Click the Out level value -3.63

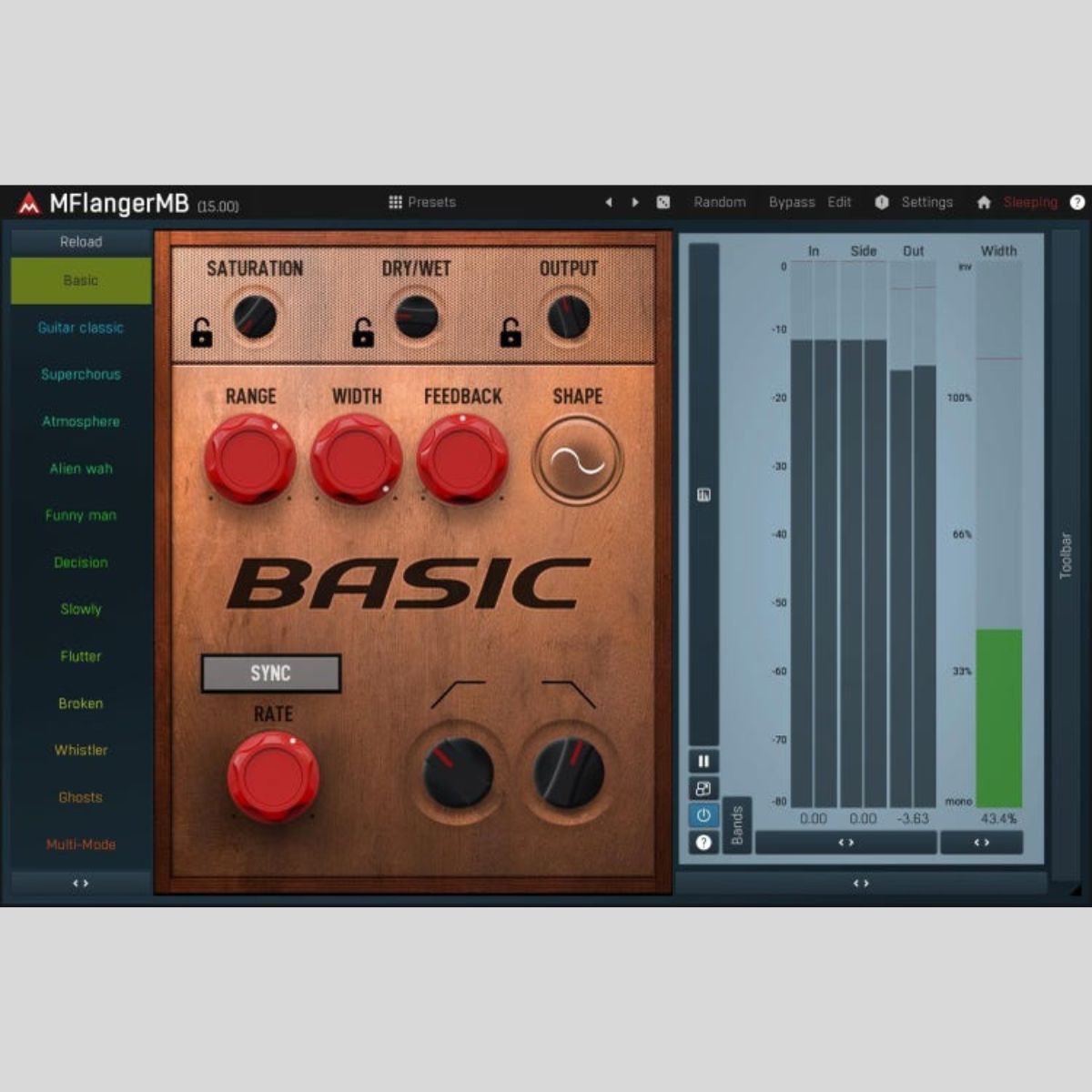tap(913, 819)
